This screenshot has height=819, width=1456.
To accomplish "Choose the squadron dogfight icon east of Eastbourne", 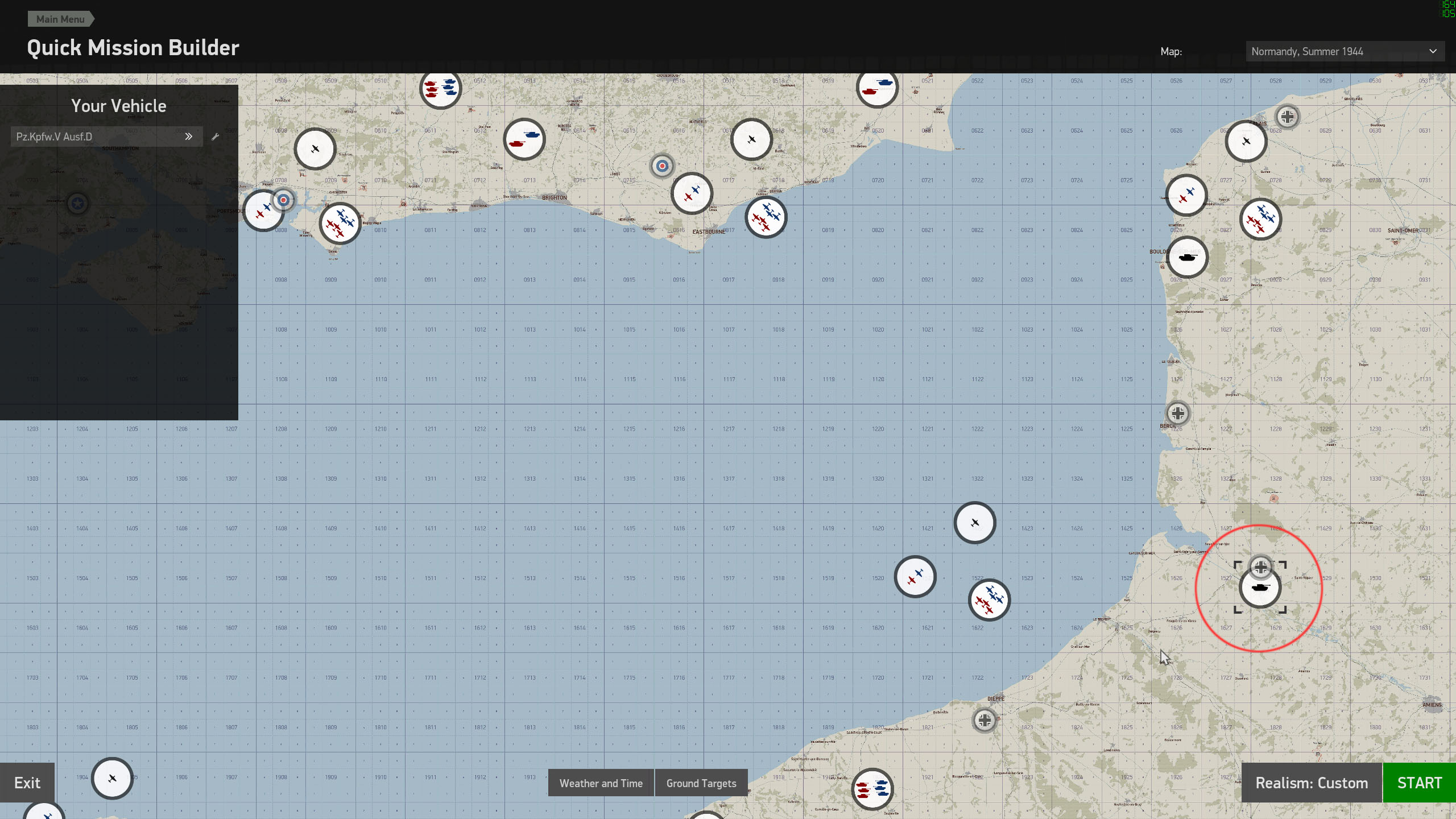I will (766, 217).
